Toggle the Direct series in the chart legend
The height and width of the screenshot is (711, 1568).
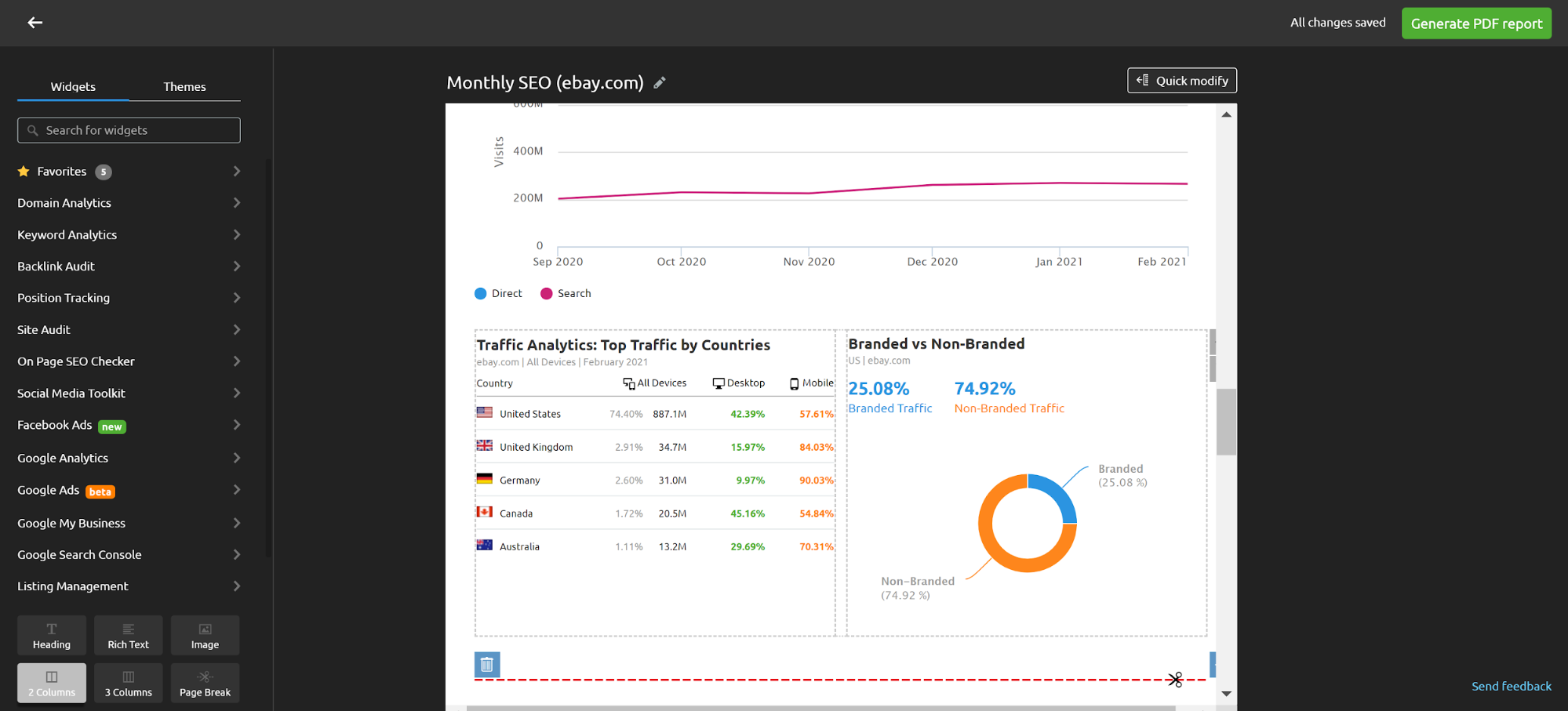[x=498, y=293]
